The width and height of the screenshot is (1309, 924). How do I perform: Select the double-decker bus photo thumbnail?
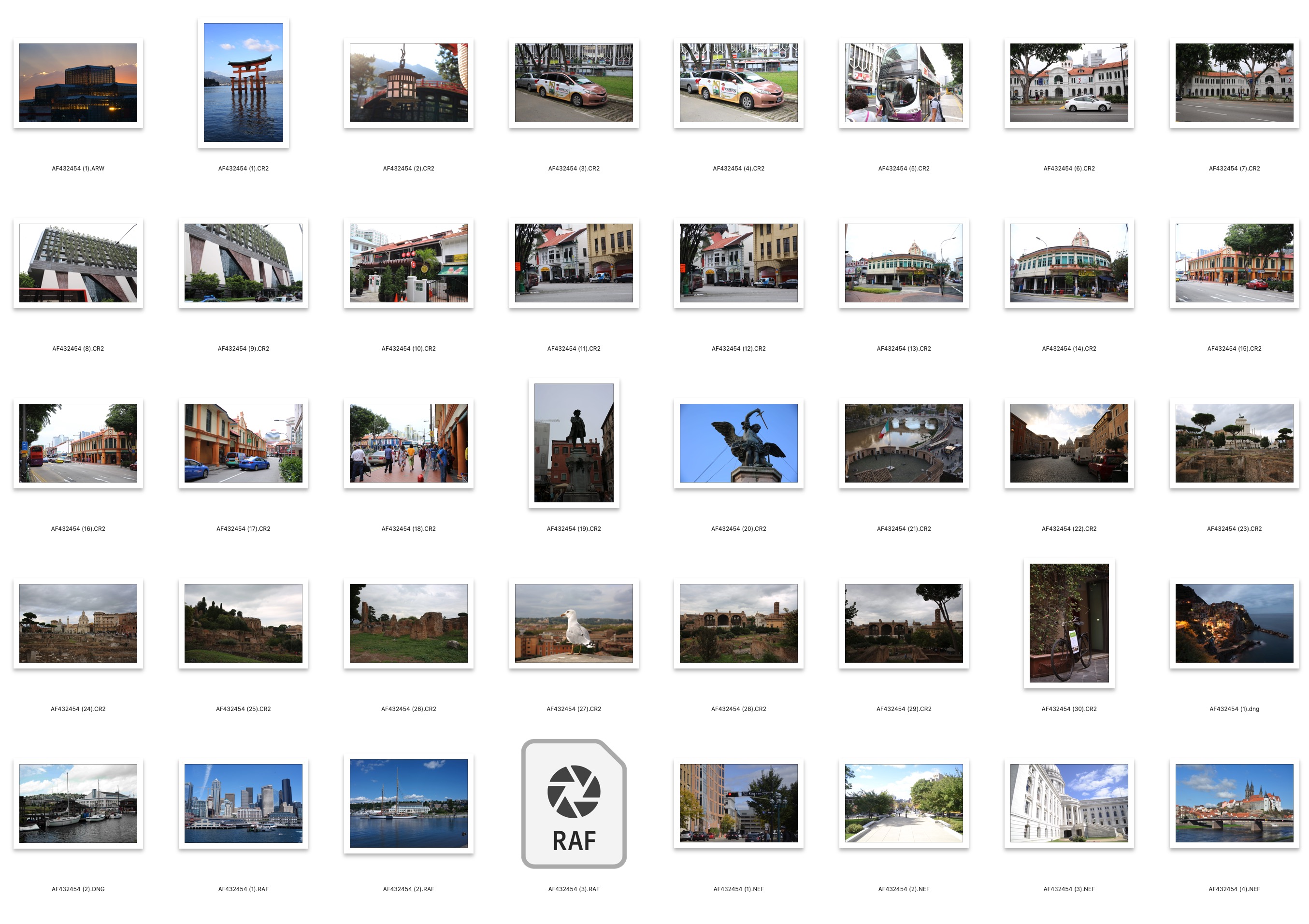904,83
